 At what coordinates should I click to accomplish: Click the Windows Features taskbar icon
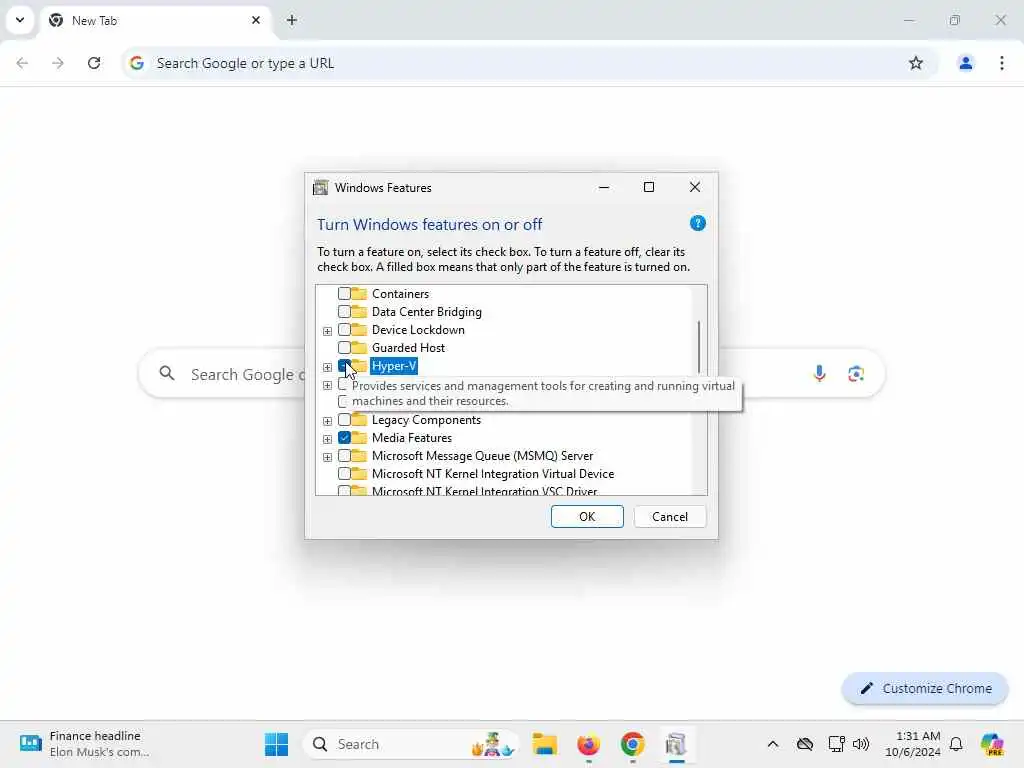point(676,744)
